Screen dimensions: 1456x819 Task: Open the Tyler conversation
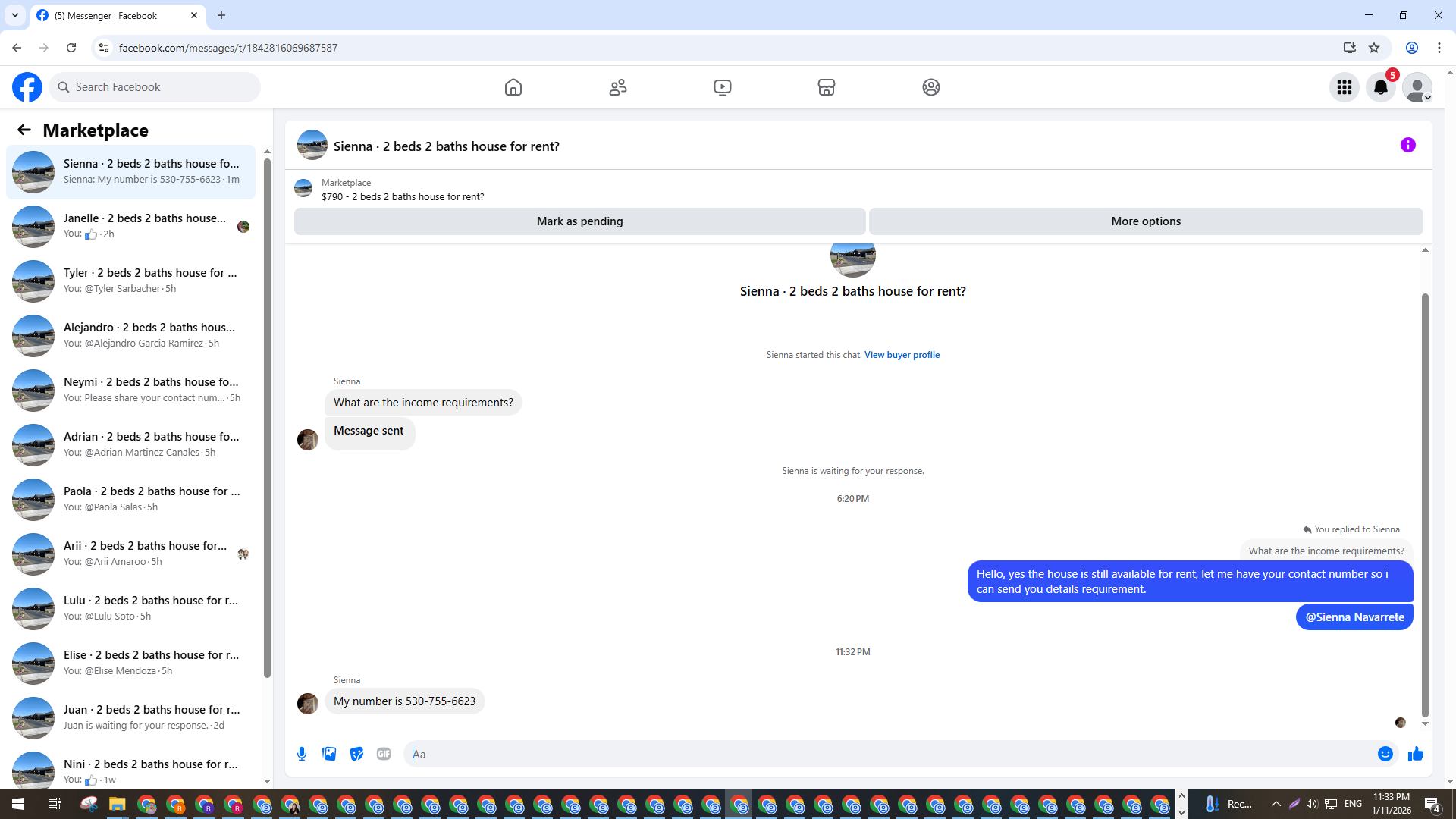(130, 281)
